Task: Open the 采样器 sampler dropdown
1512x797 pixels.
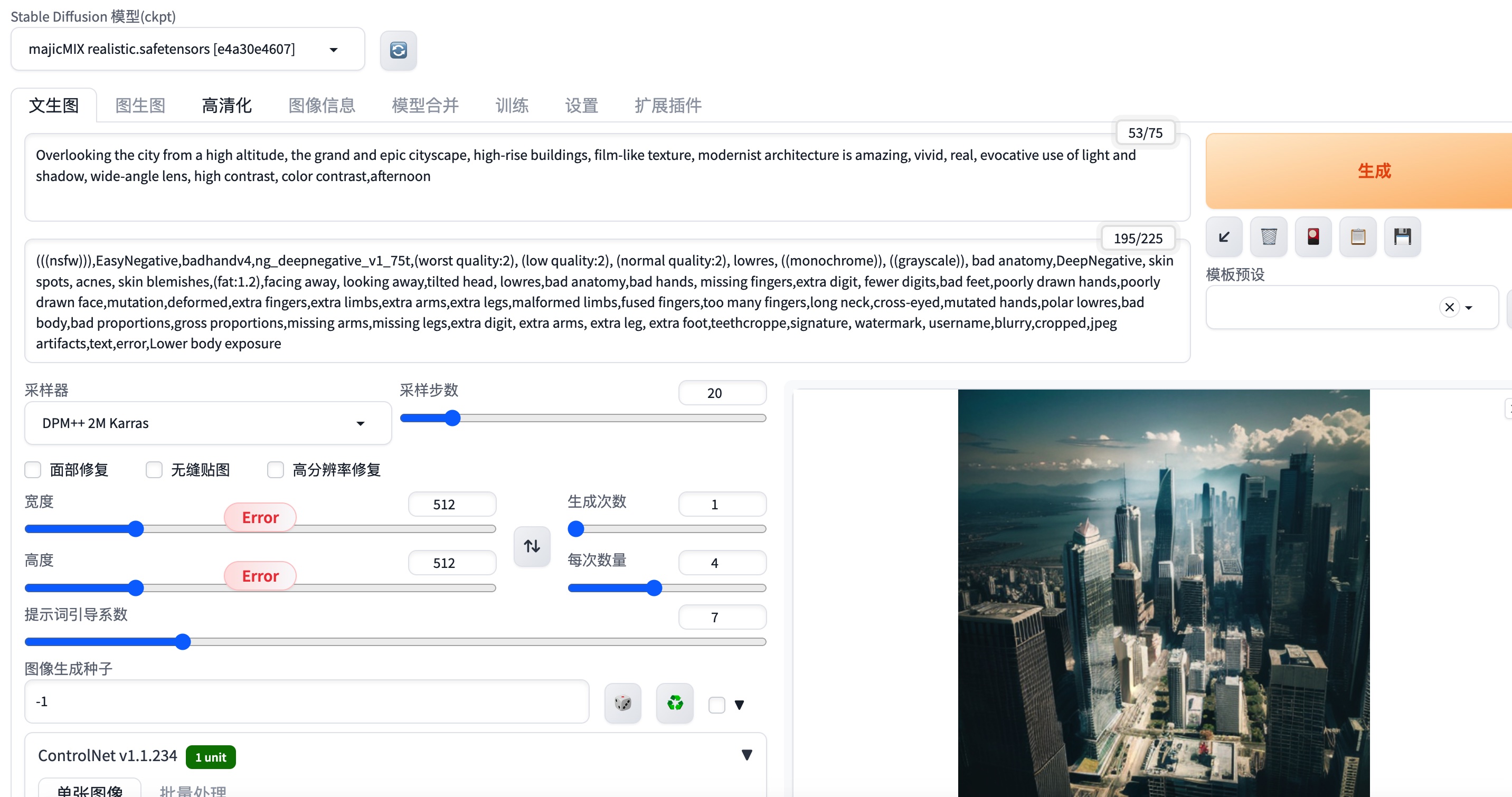Action: coord(208,423)
